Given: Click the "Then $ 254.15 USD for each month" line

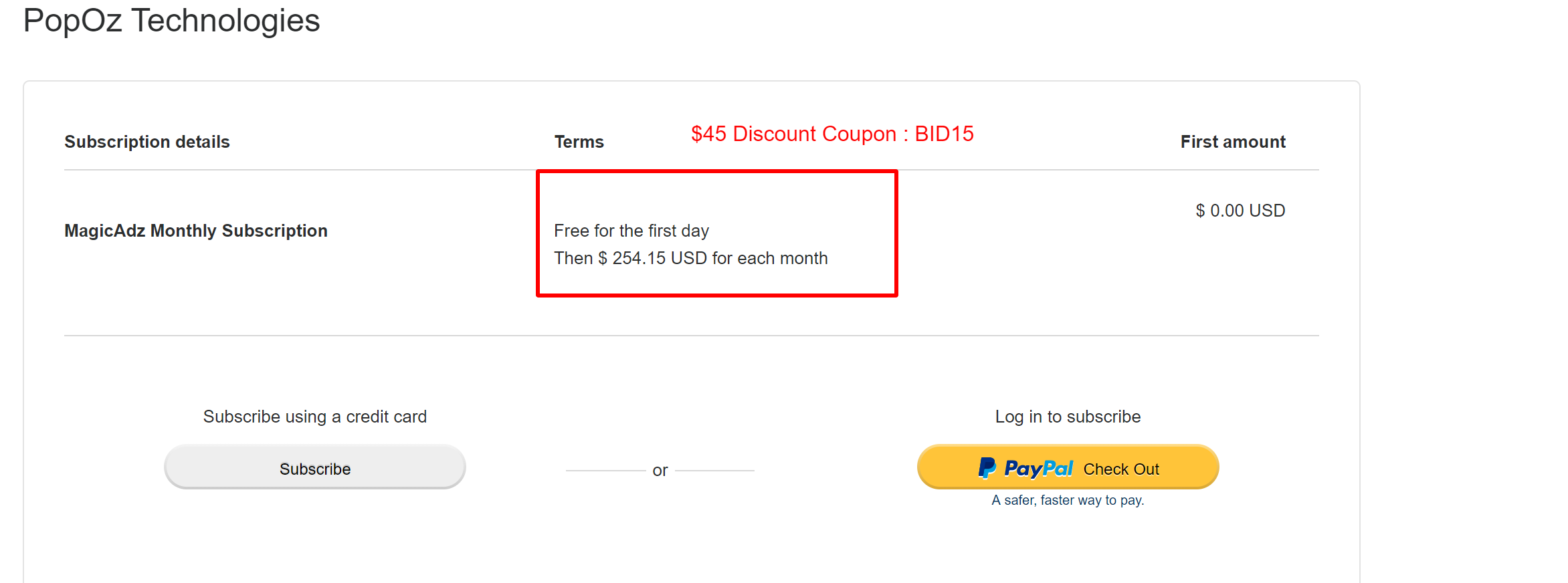Looking at the screenshot, I should 690,258.
